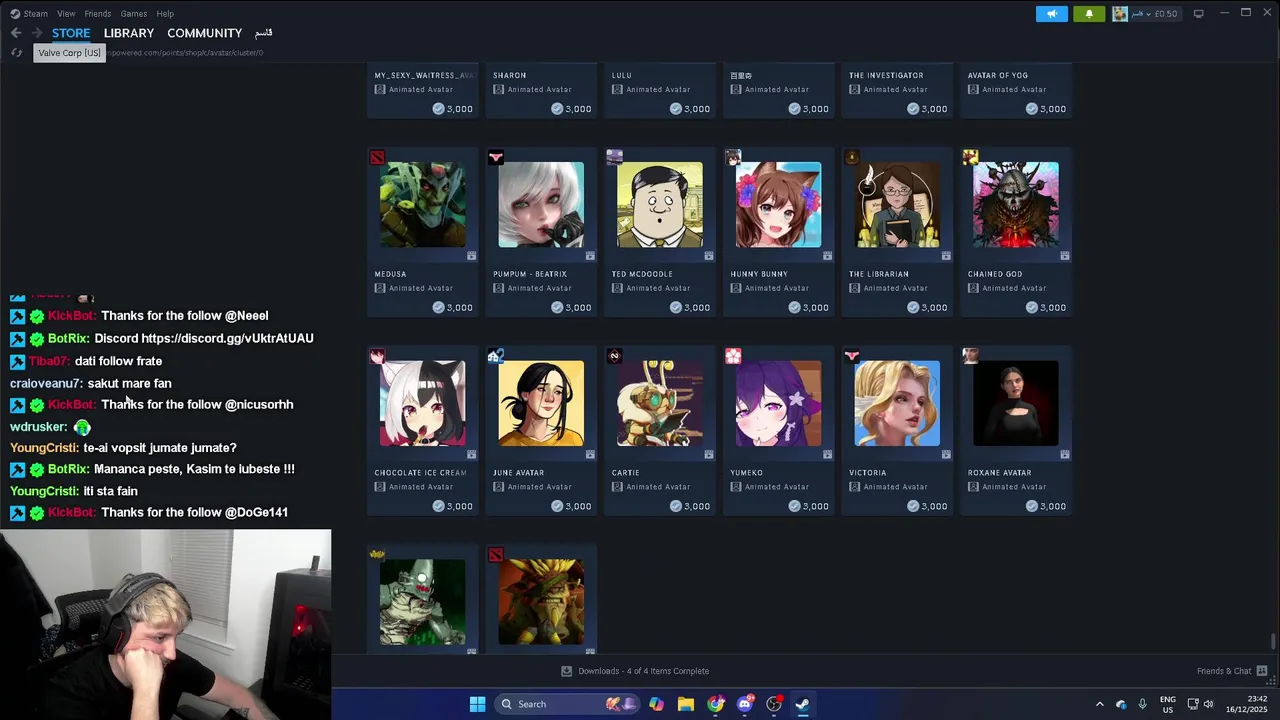Click the game icon on the Medusa card
The height and width of the screenshot is (720, 1280).
click(377, 157)
